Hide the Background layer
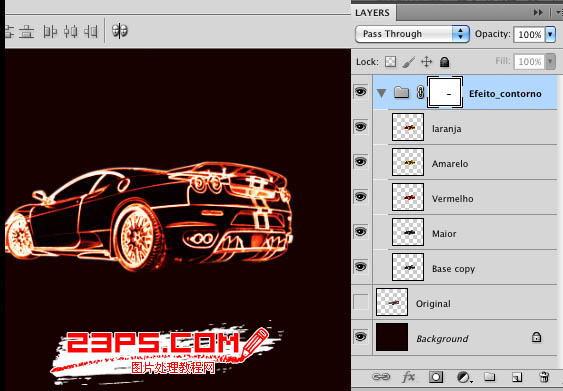This screenshot has height=391, width=563. (361, 337)
